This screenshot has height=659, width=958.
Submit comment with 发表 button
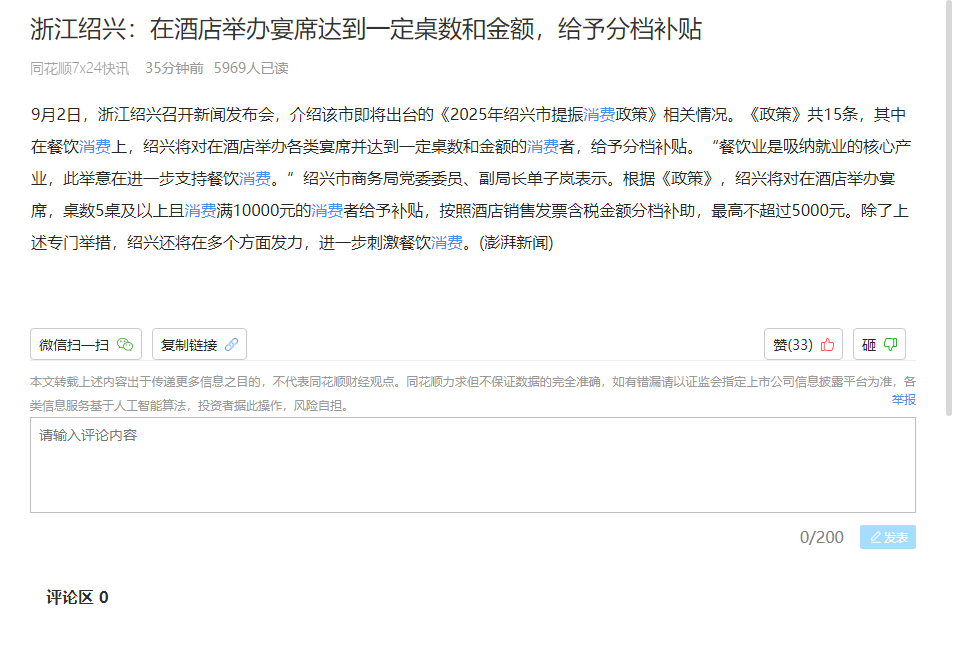888,537
